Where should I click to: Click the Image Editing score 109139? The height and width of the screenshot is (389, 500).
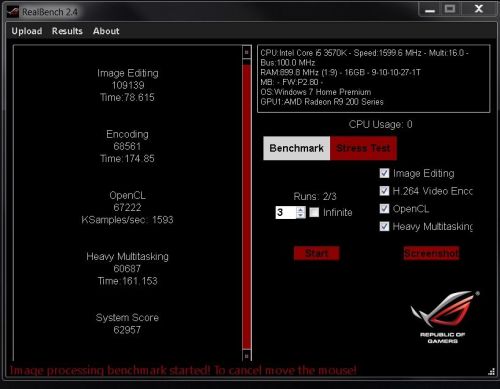[128, 85]
